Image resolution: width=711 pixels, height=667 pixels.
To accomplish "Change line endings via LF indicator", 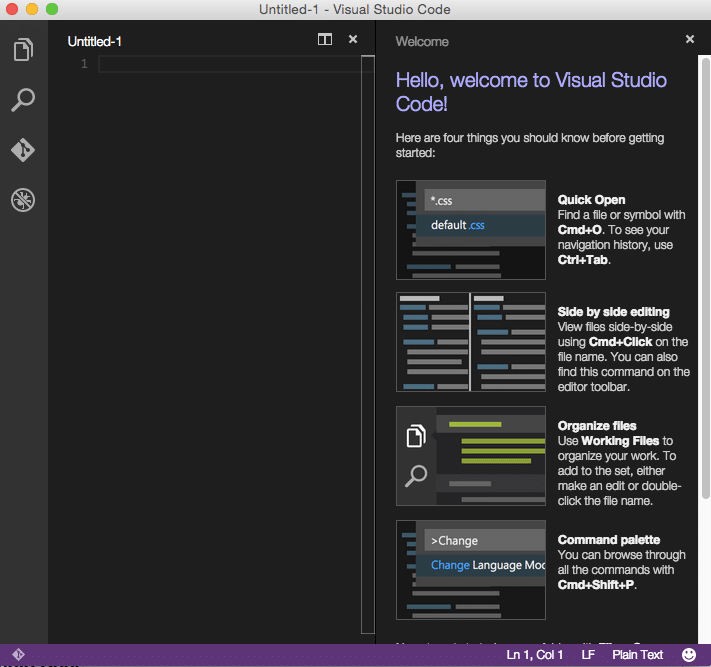I will click(588, 654).
